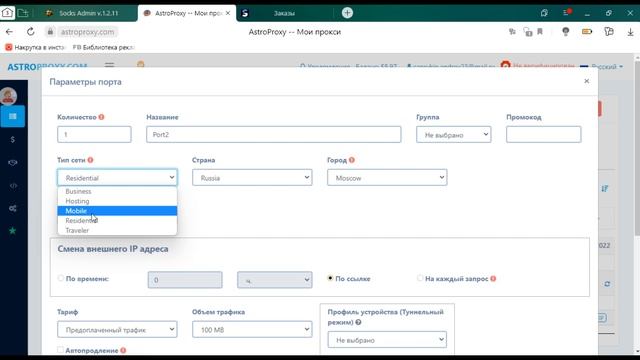
Task: Click the Автопродление info icon
Action: [x=123, y=350]
